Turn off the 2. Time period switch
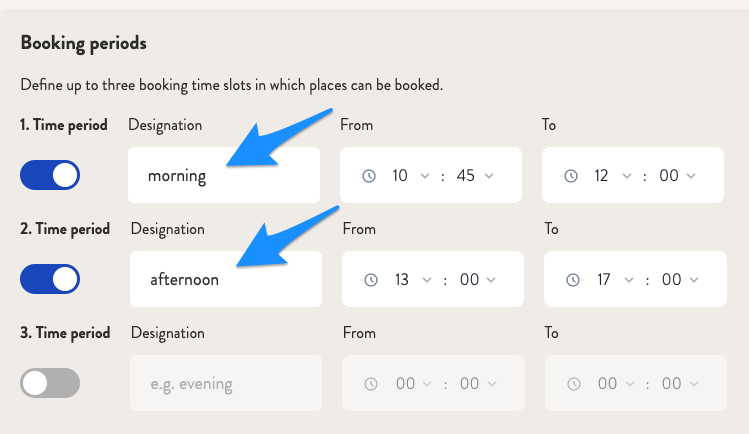 pos(50,279)
